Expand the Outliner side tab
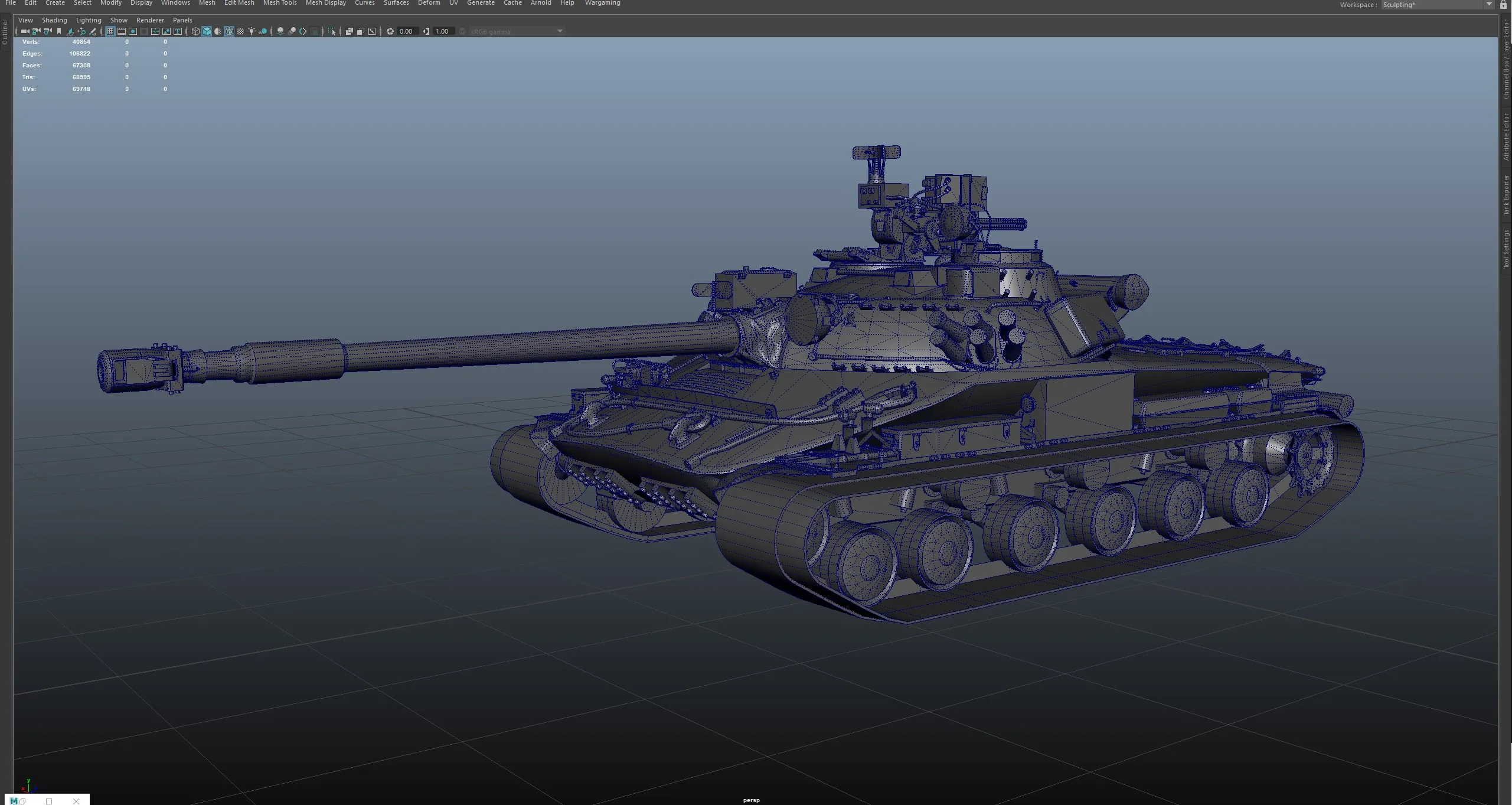 tap(5, 32)
